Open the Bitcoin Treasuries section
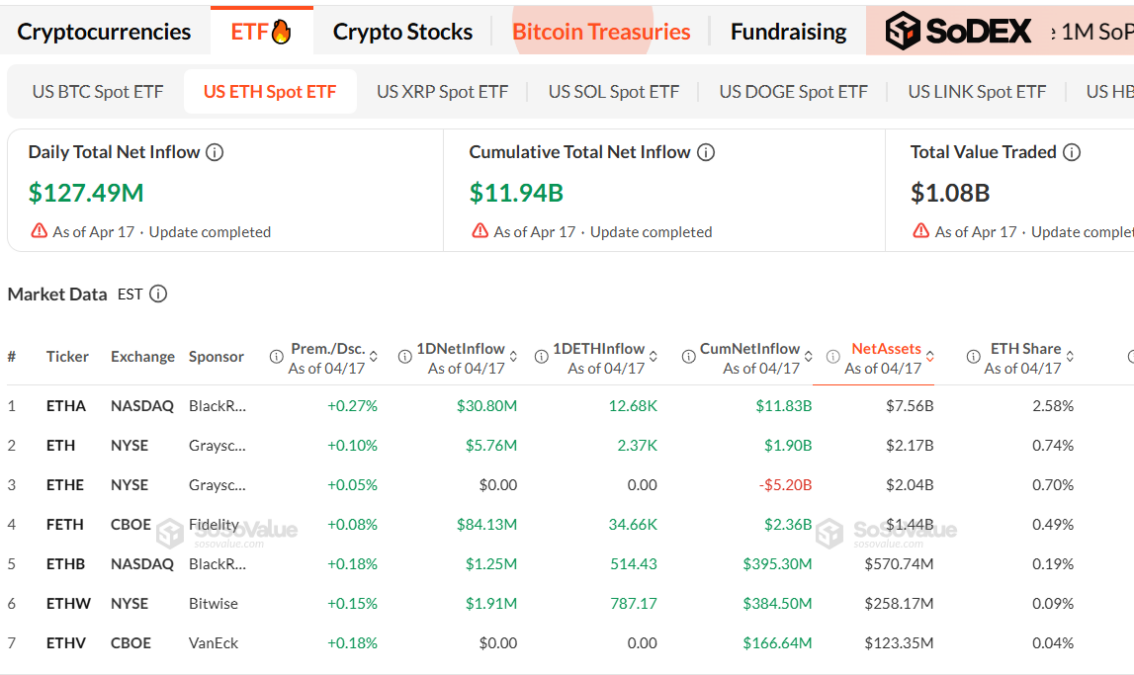This screenshot has width=1134, height=675. coord(601,31)
